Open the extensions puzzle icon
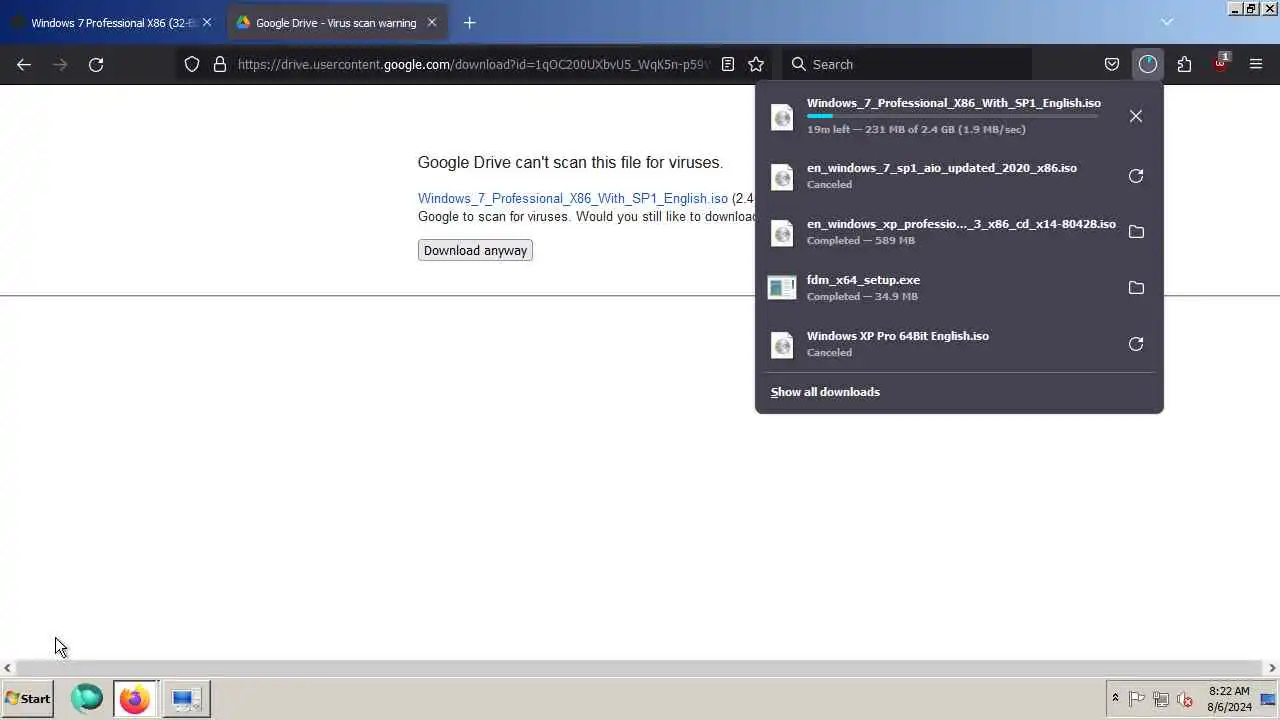Viewport: 1280px width, 720px height. [x=1184, y=64]
